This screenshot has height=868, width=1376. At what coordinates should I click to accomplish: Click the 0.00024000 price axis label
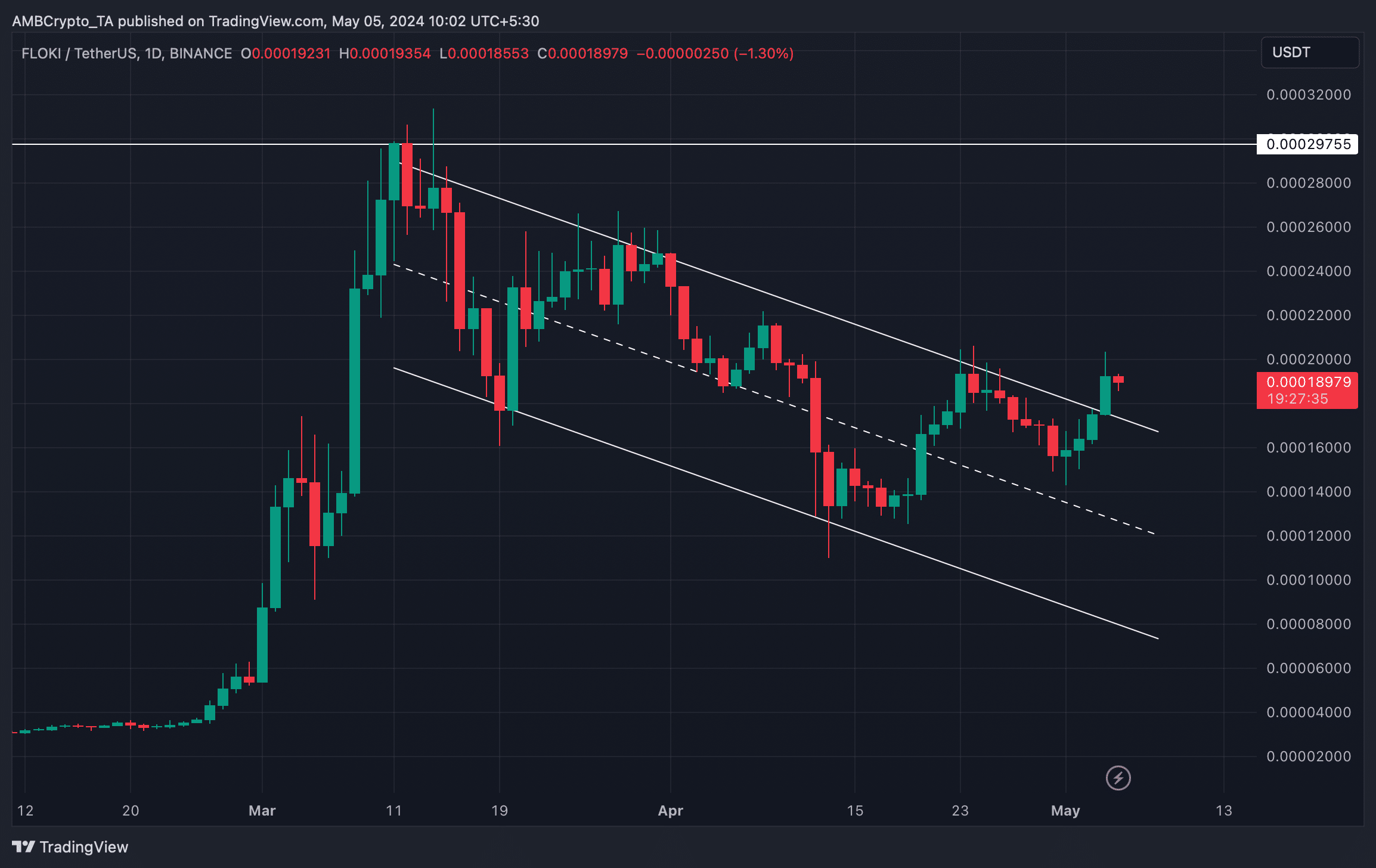[1309, 271]
